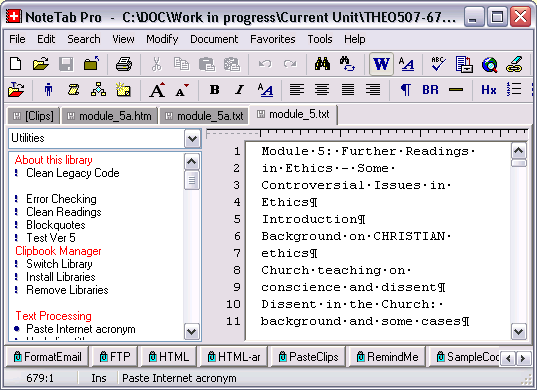Click the Copy icon in toolbar
Screen dimensions: 537x390
pyautogui.click(x=181, y=64)
